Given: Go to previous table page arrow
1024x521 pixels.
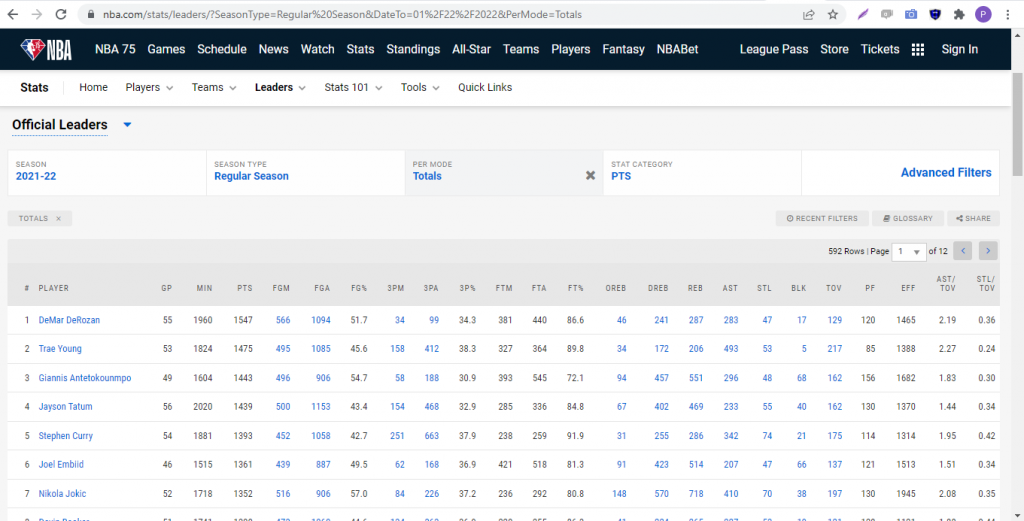Looking at the screenshot, I should (963, 251).
